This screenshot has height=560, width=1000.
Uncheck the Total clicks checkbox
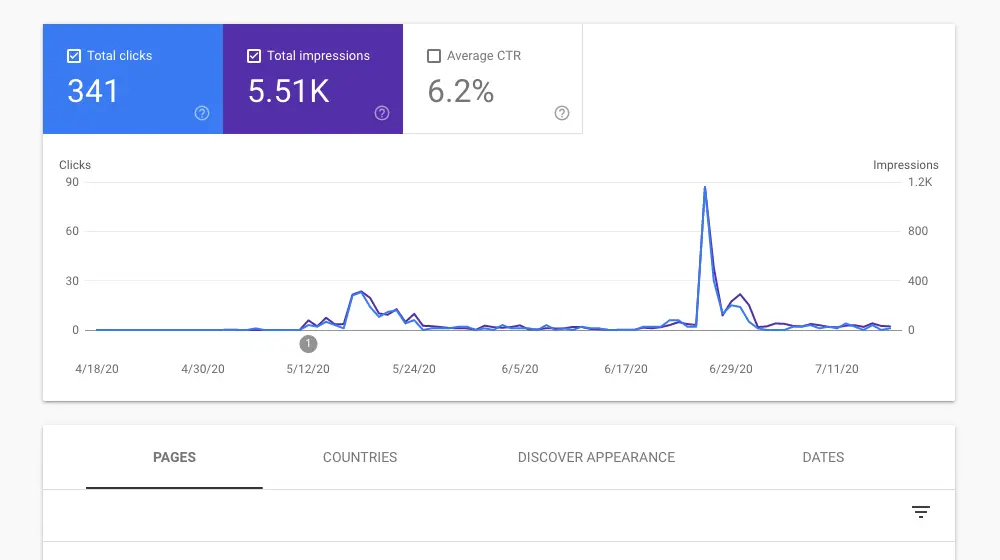point(74,56)
